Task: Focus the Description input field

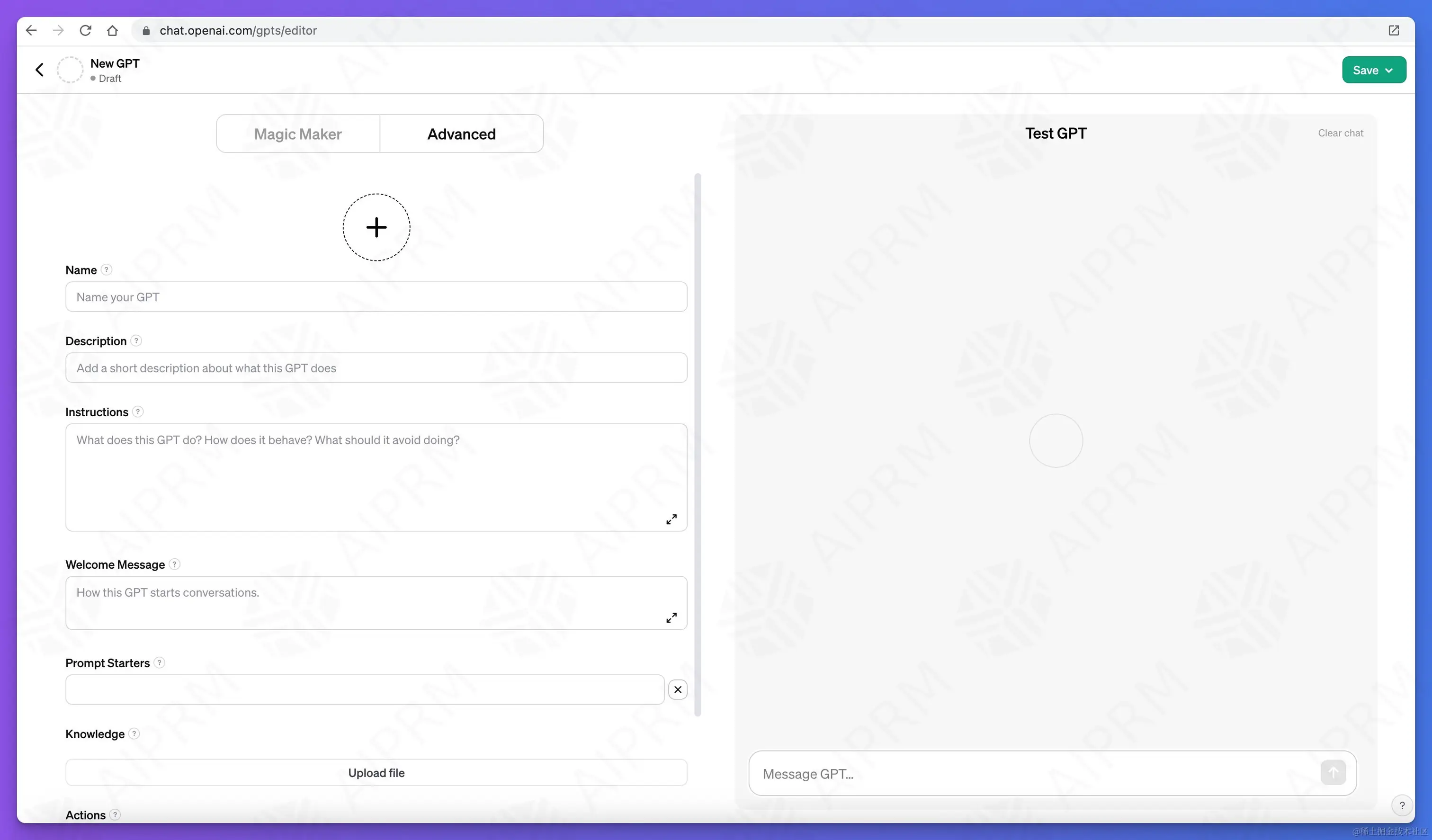Action: coord(376,368)
